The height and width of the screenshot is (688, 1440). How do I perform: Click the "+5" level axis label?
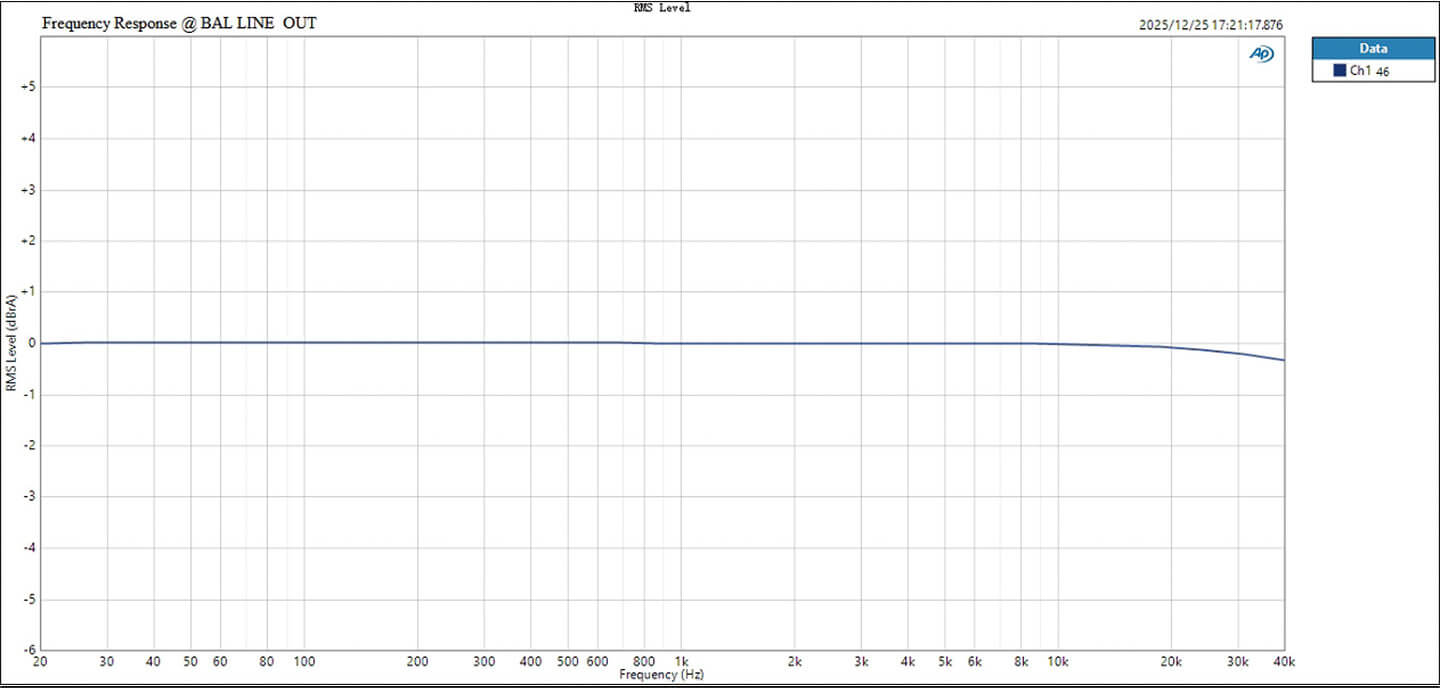pos(28,87)
